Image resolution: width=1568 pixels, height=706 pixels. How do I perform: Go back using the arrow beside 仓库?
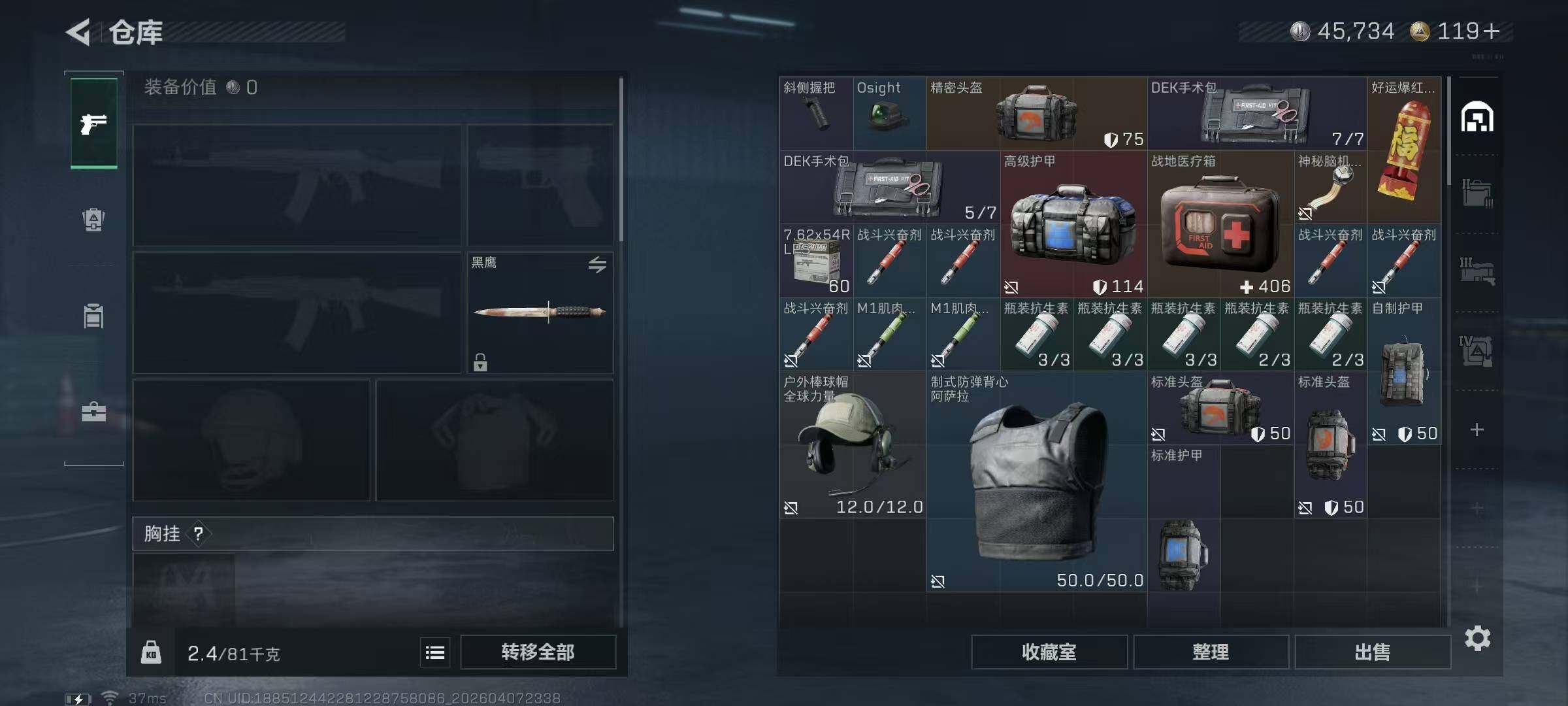point(78,32)
